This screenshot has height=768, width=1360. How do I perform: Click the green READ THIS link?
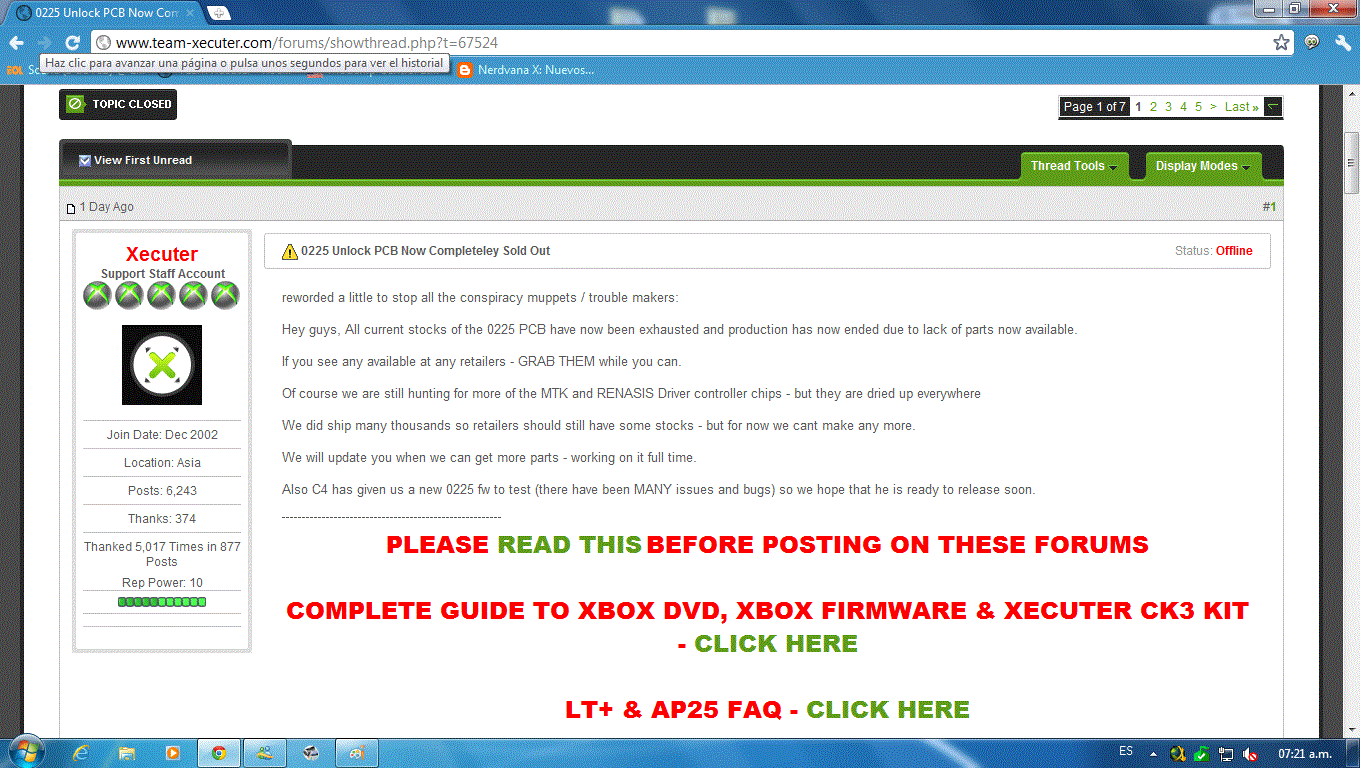(x=569, y=545)
